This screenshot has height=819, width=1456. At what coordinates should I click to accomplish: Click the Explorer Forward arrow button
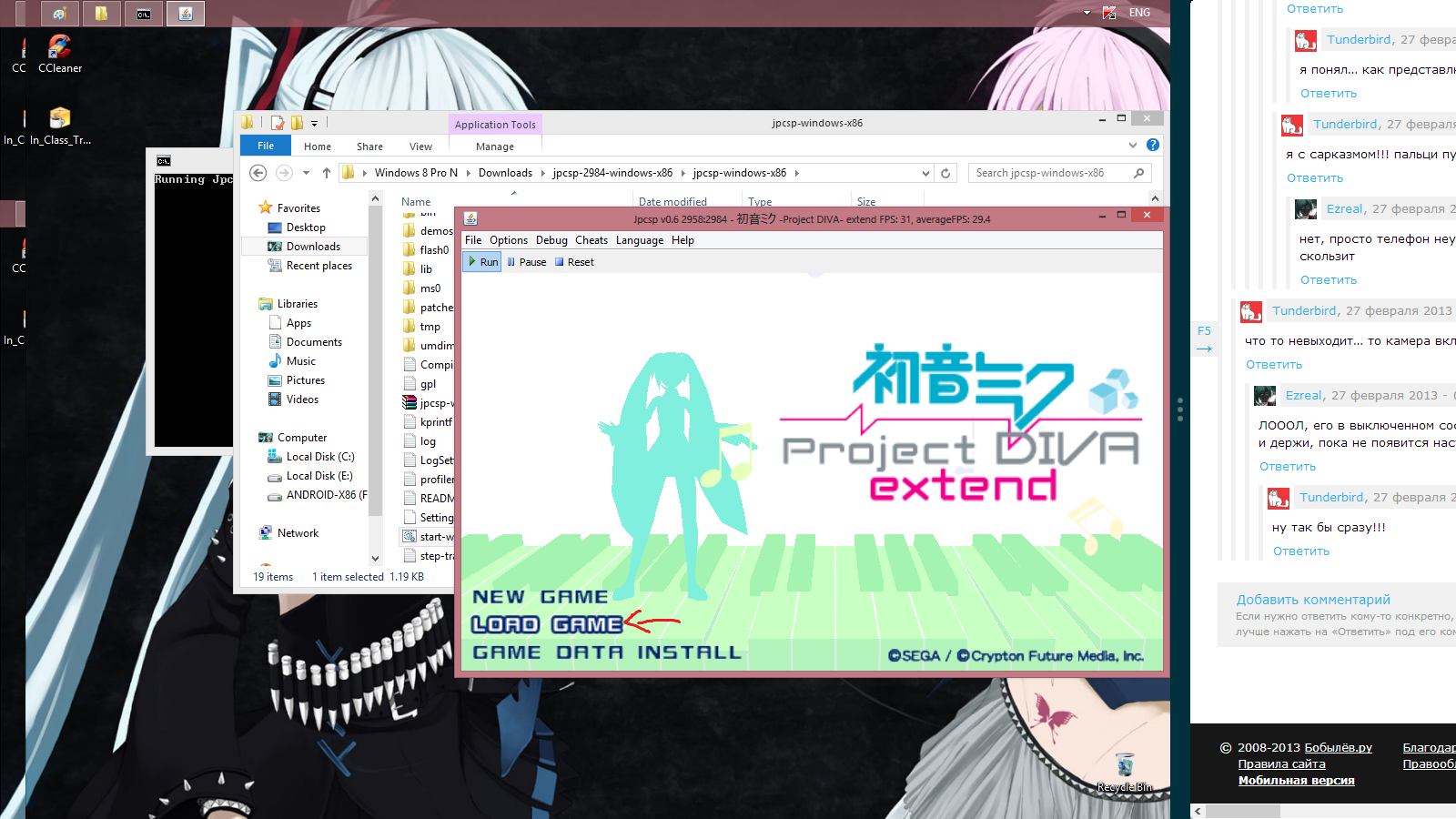[284, 173]
